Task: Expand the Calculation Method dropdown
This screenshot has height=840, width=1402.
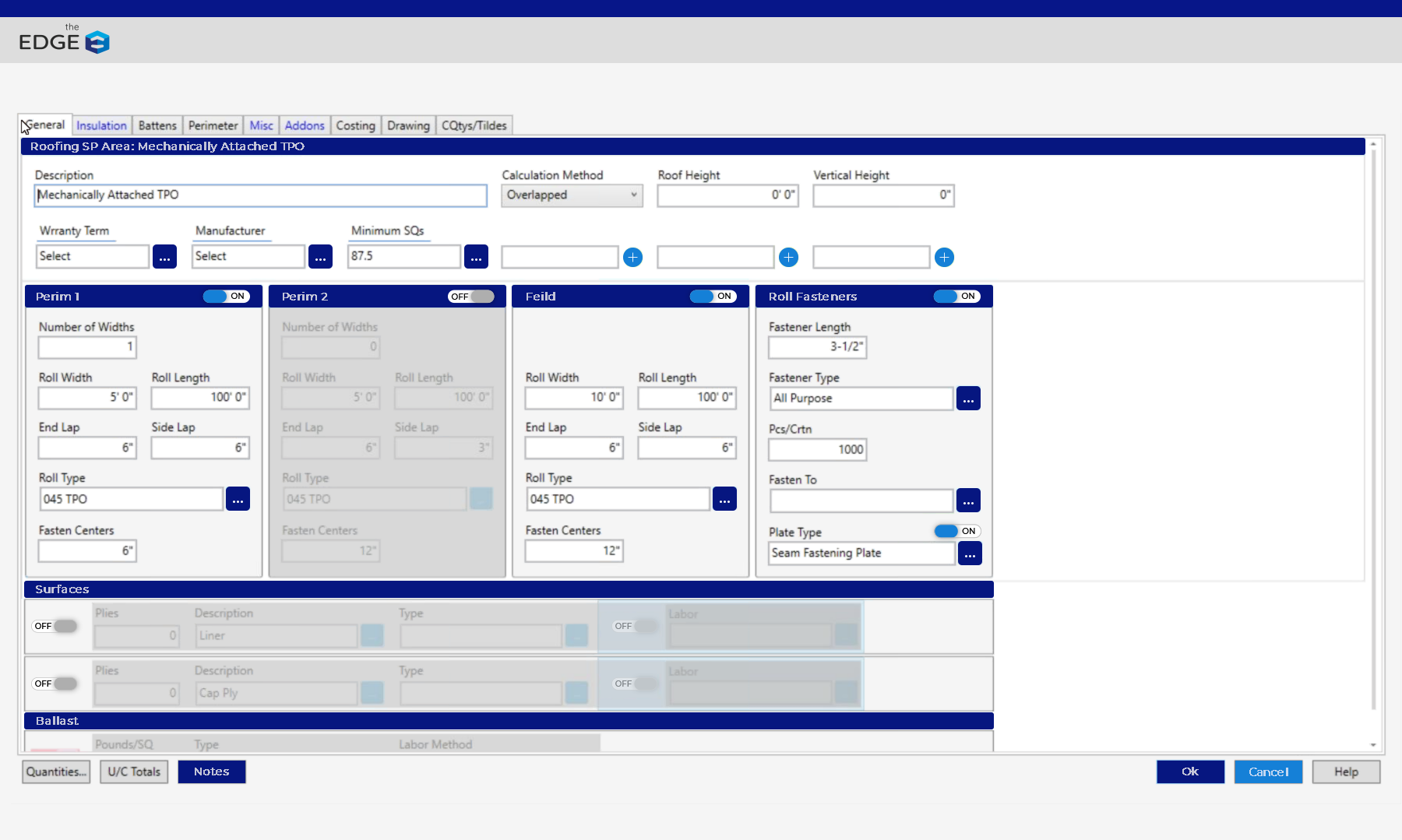Action: [572, 195]
